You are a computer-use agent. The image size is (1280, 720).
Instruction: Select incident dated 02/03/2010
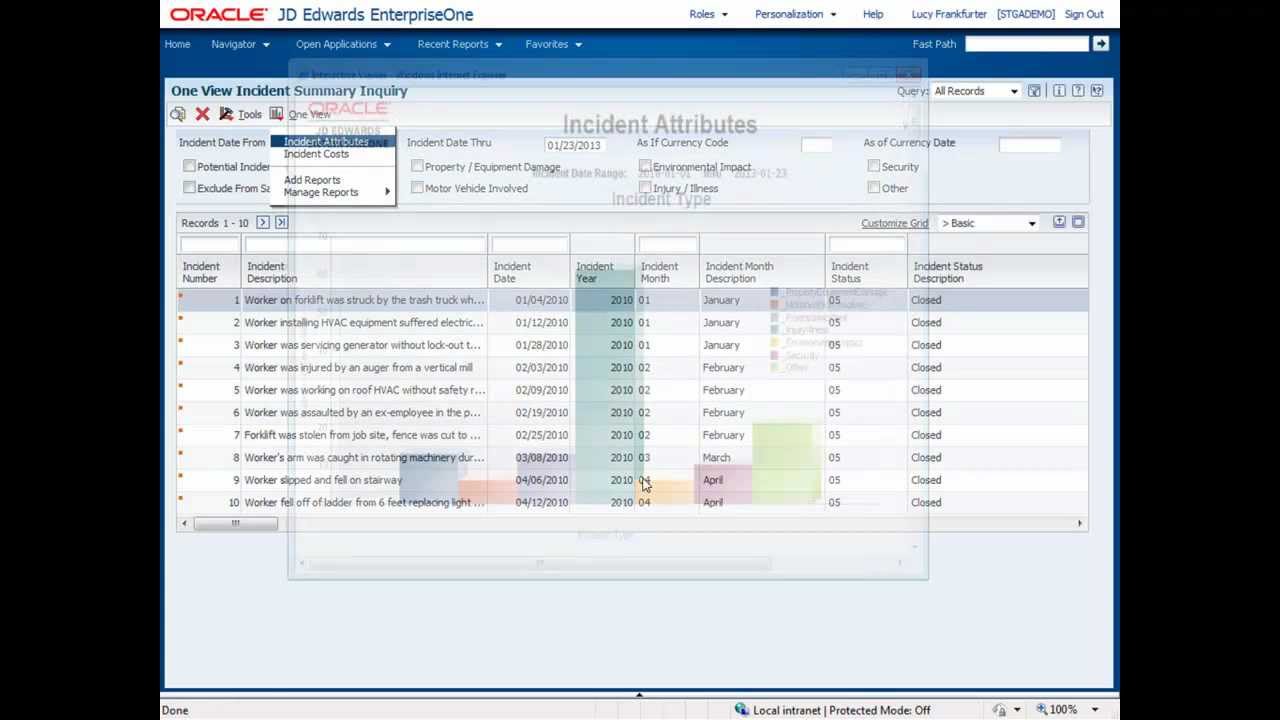[541, 367]
